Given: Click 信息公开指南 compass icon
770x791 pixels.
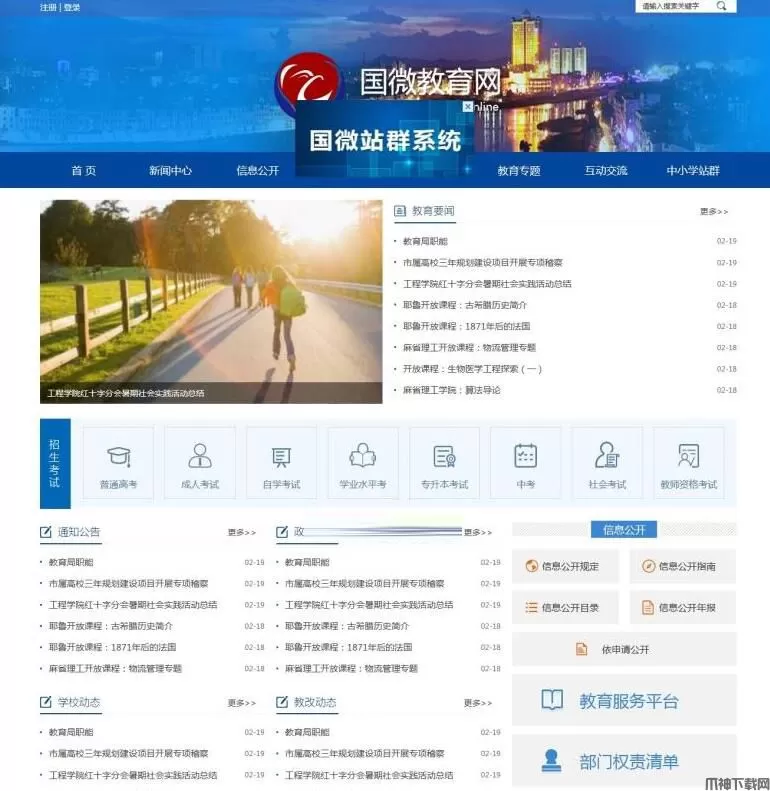Looking at the screenshot, I should tap(648, 566).
